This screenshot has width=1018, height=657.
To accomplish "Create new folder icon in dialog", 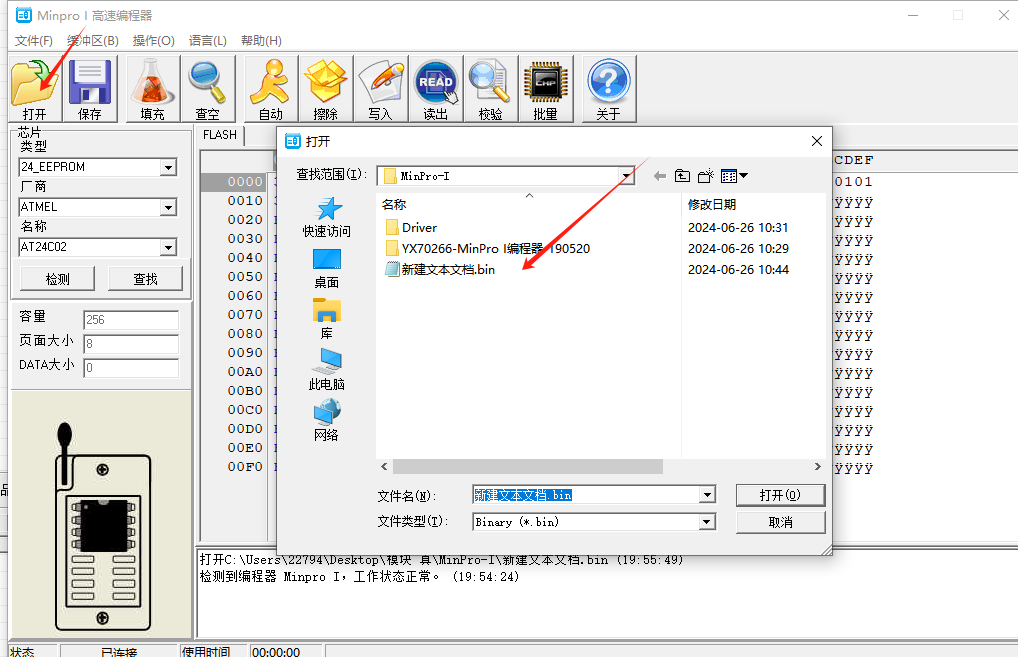I will (706, 176).
